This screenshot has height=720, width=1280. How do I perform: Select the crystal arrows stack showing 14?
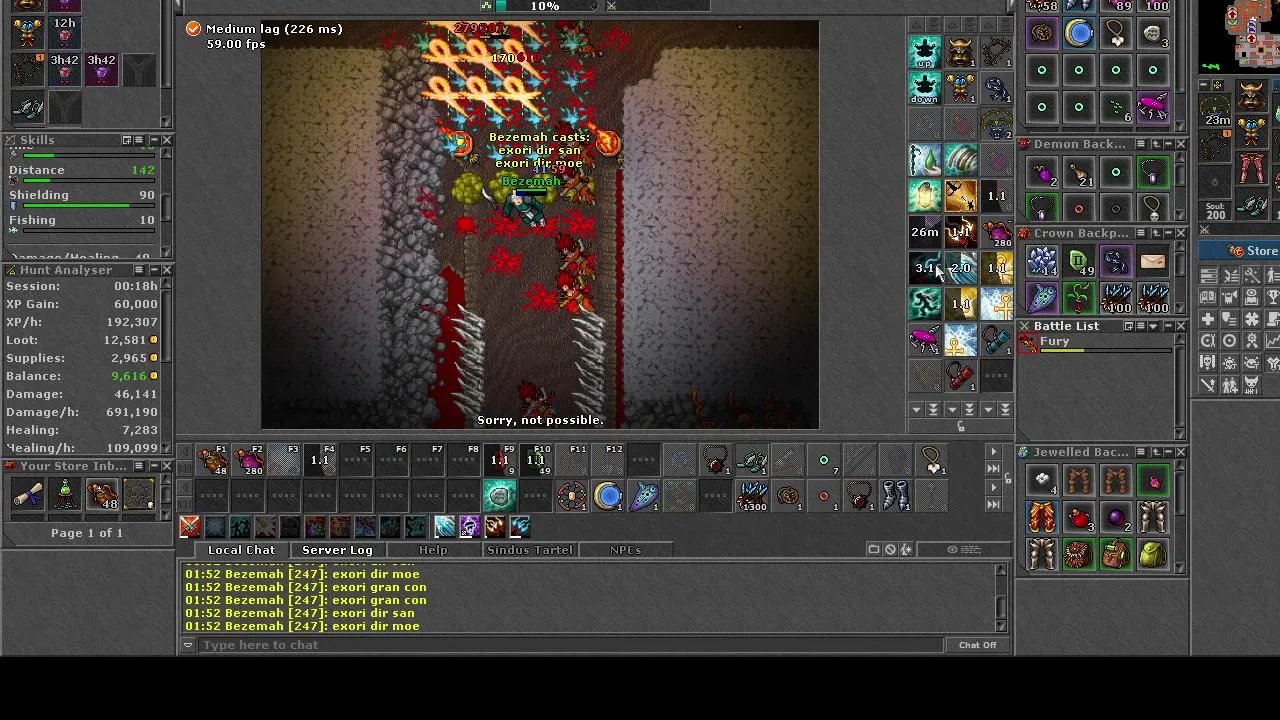(x=1042, y=262)
